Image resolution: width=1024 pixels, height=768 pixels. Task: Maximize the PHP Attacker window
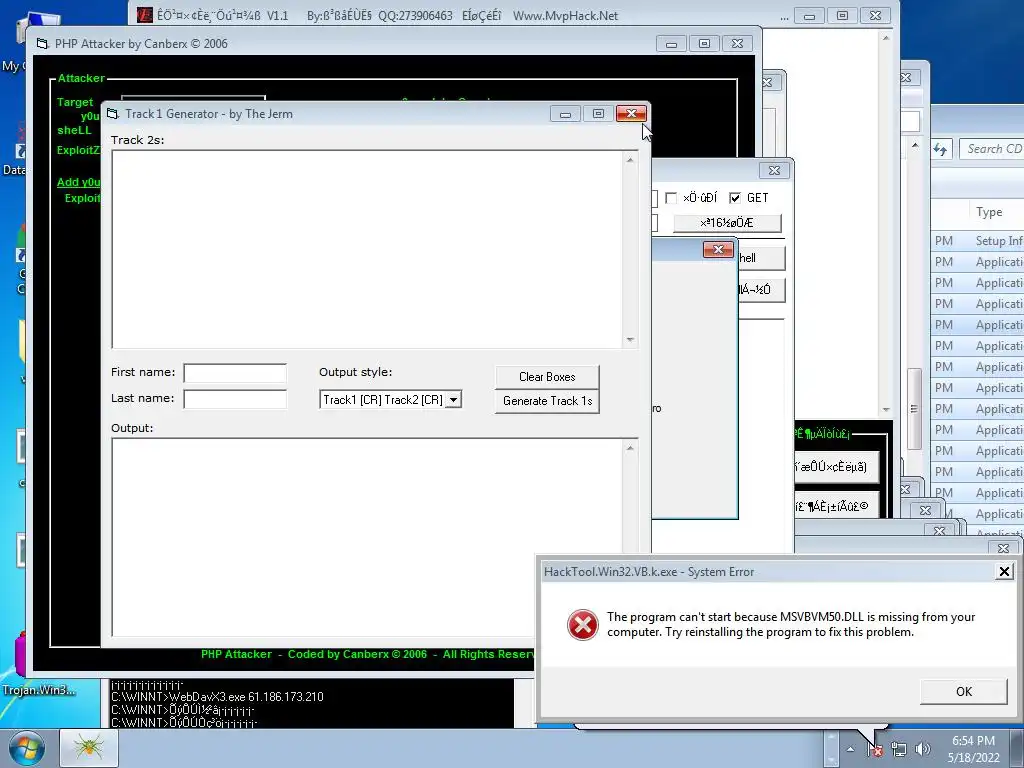(x=704, y=44)
